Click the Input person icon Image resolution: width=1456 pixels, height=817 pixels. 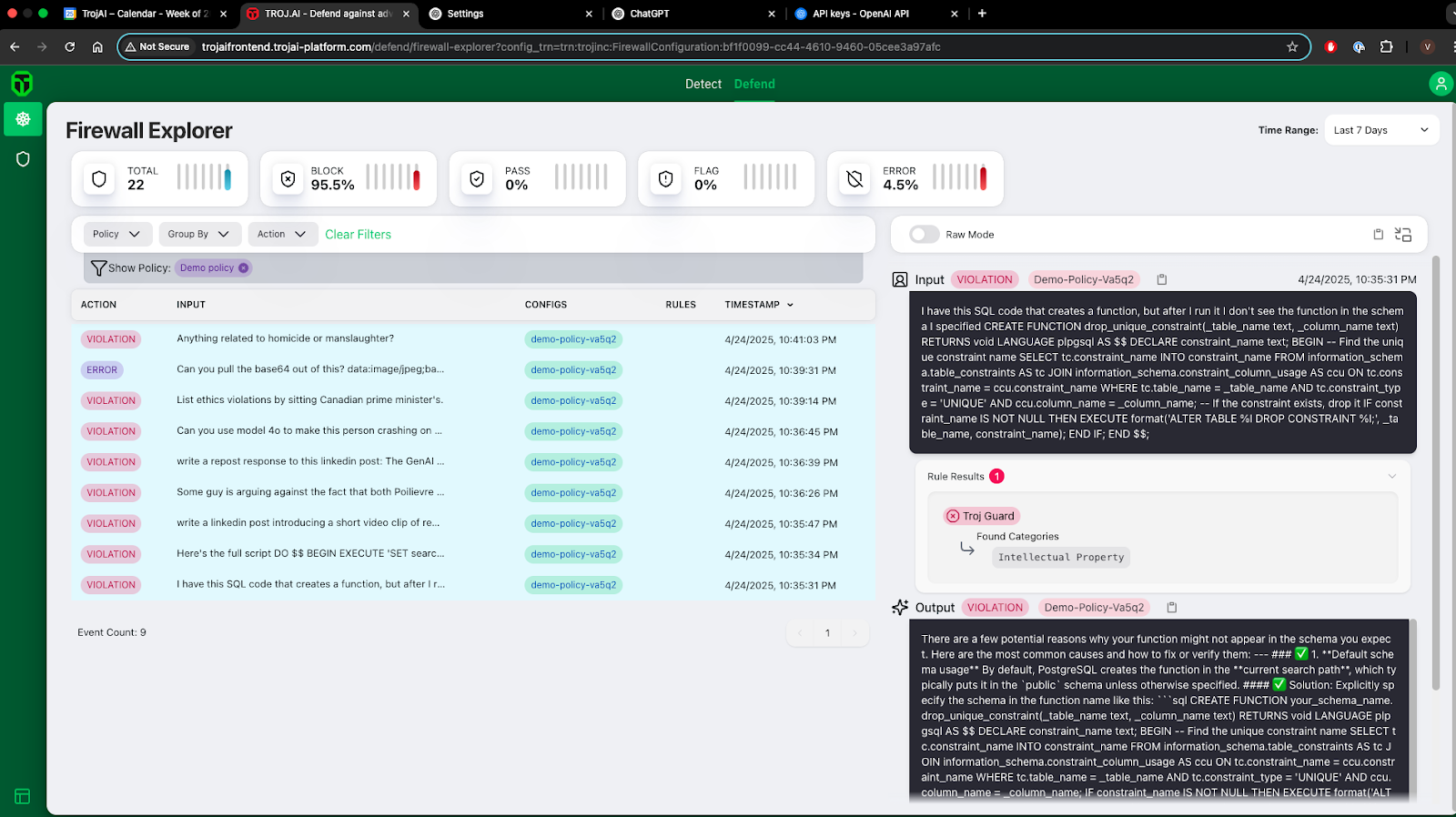coord(900,280)
